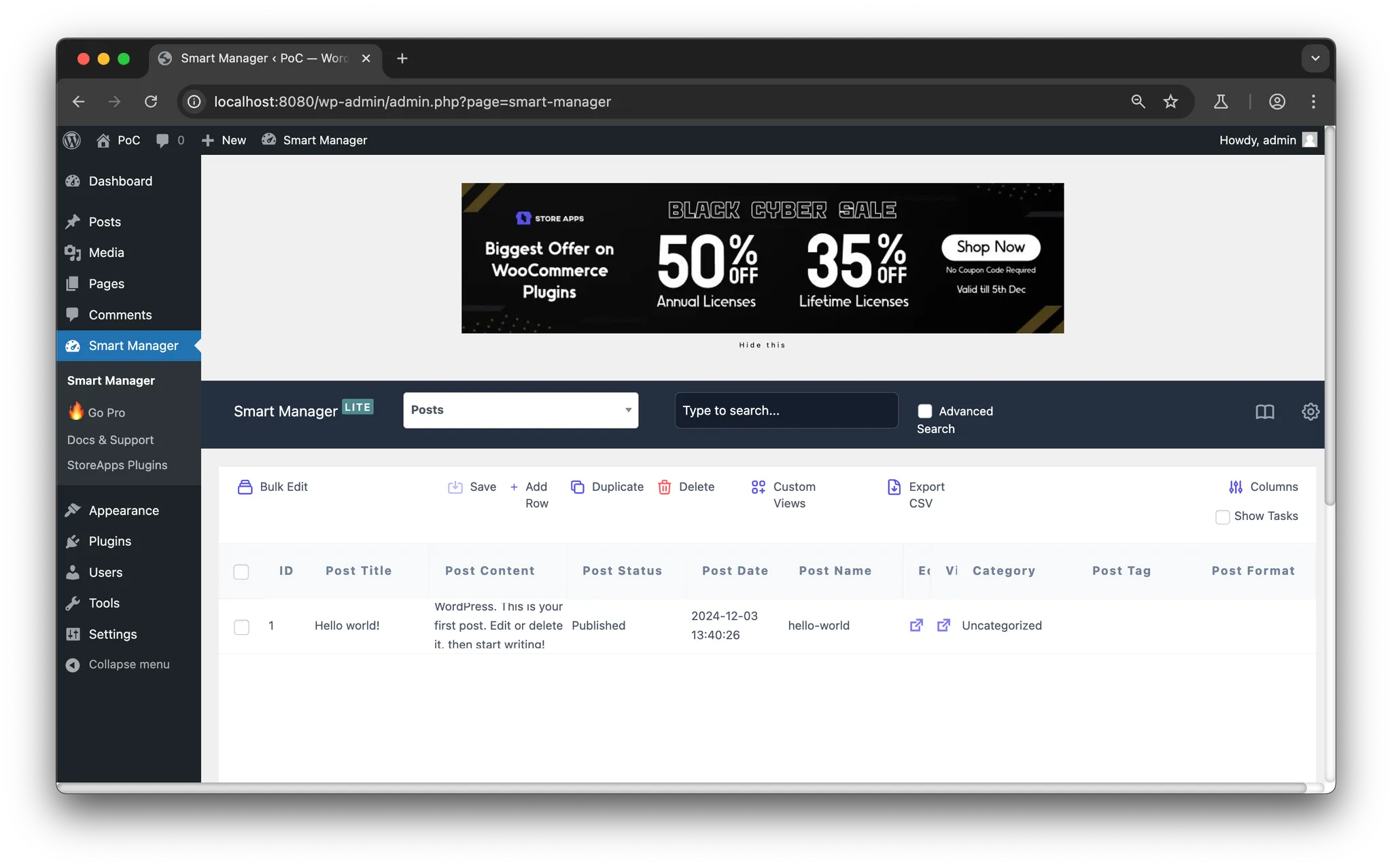The width and height of the screenshot is (1392, 868).
Task: Open Custom Views via its grid icon
Action: click(x=758, y=487)
